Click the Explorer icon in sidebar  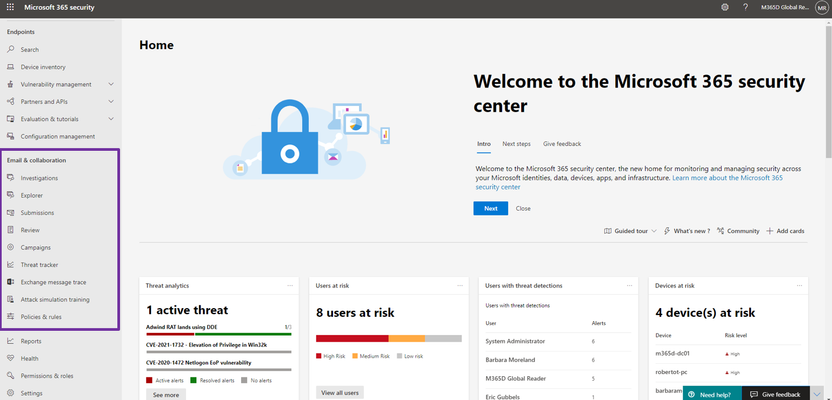coord(11,195)
